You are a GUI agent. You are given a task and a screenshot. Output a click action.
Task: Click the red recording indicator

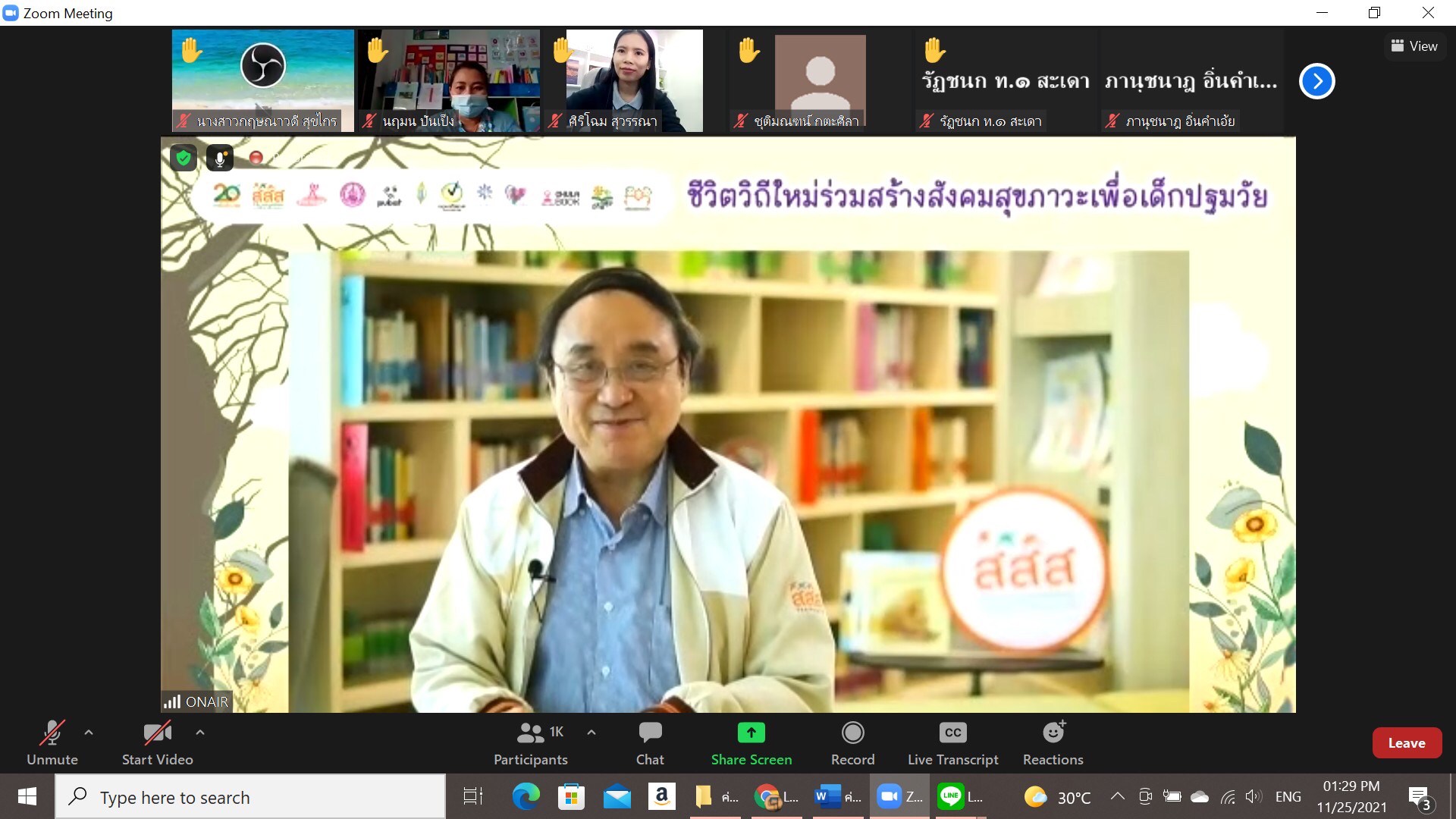click(256, 158)
